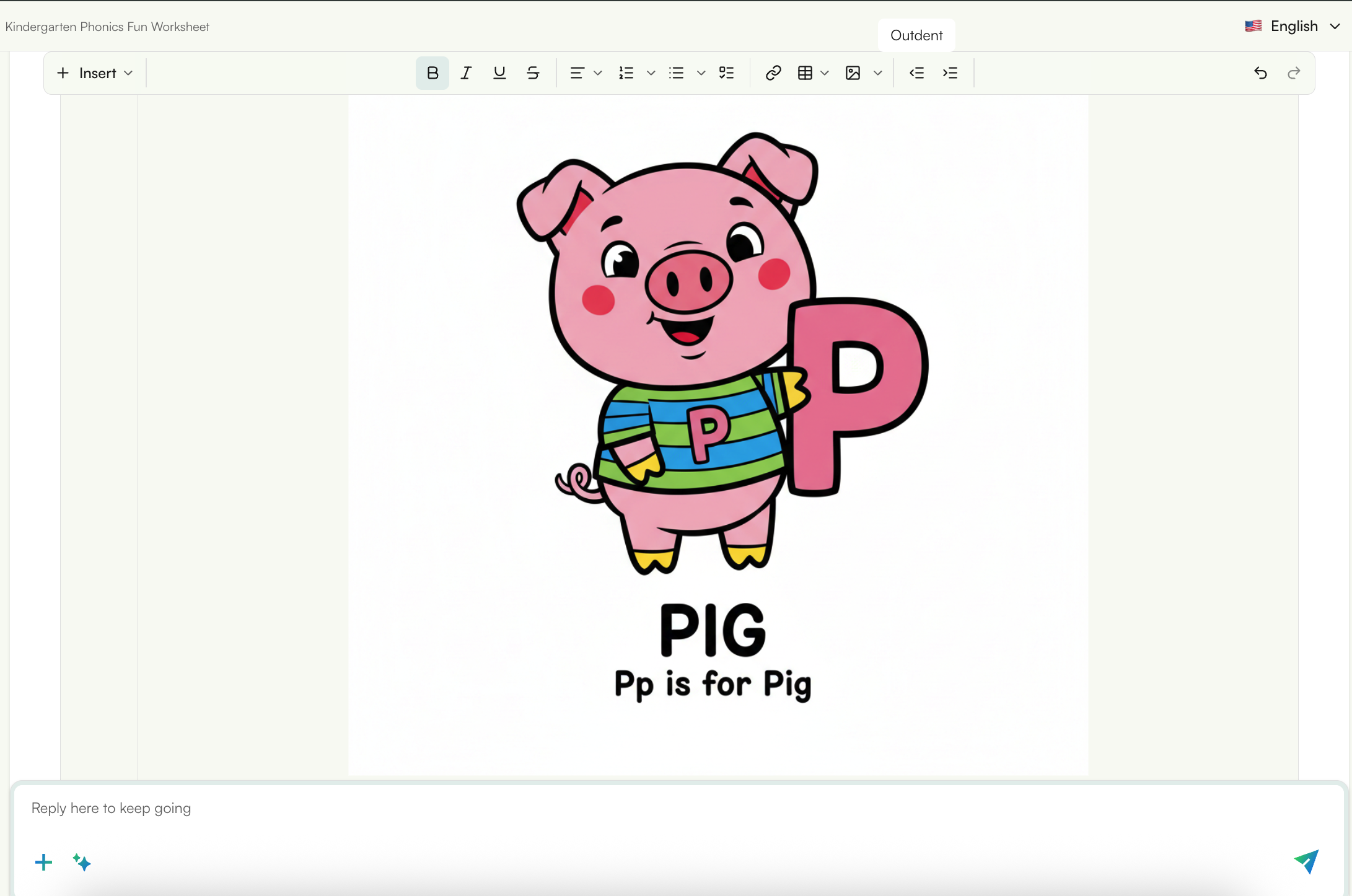This screenshot has width=1352, height=896.
Task: Send the reply message
Action: [x=1306, y=862]
